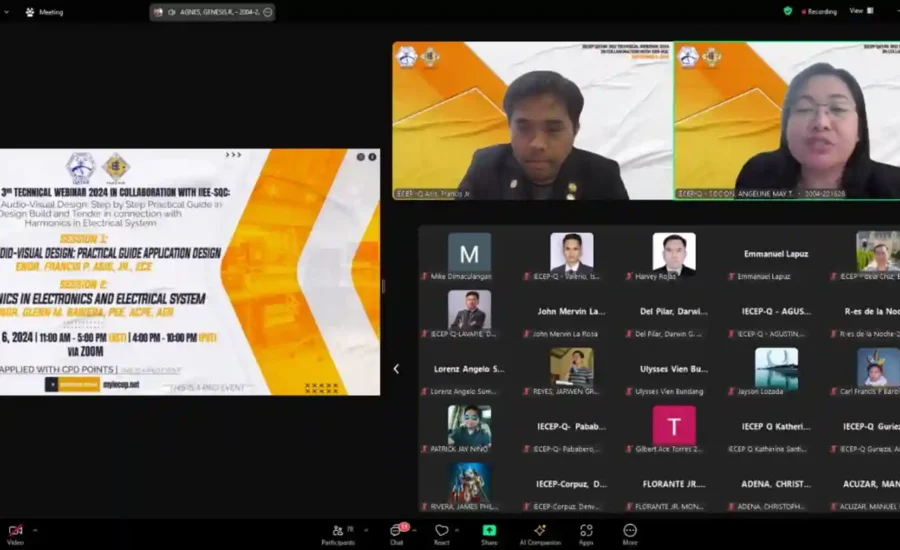Select the speaker video tile of Engr. Francis
Image resolution: width=900 pixels, height=550 pixels.
[532, 121]
